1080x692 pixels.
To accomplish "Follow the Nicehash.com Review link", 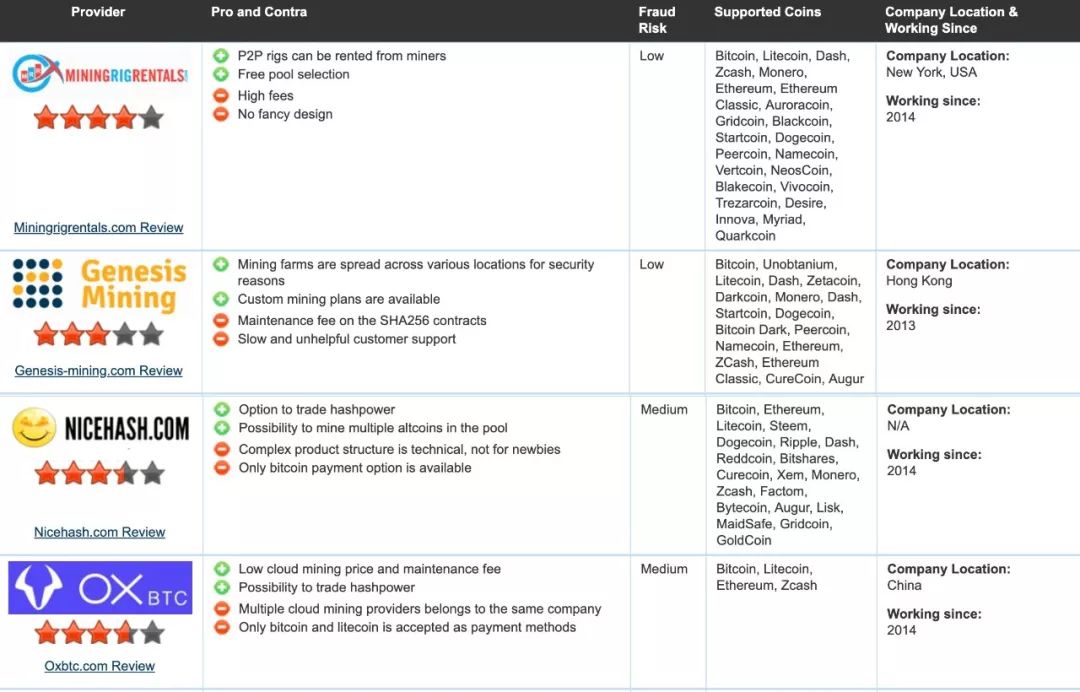I will [x=100, y=532].
